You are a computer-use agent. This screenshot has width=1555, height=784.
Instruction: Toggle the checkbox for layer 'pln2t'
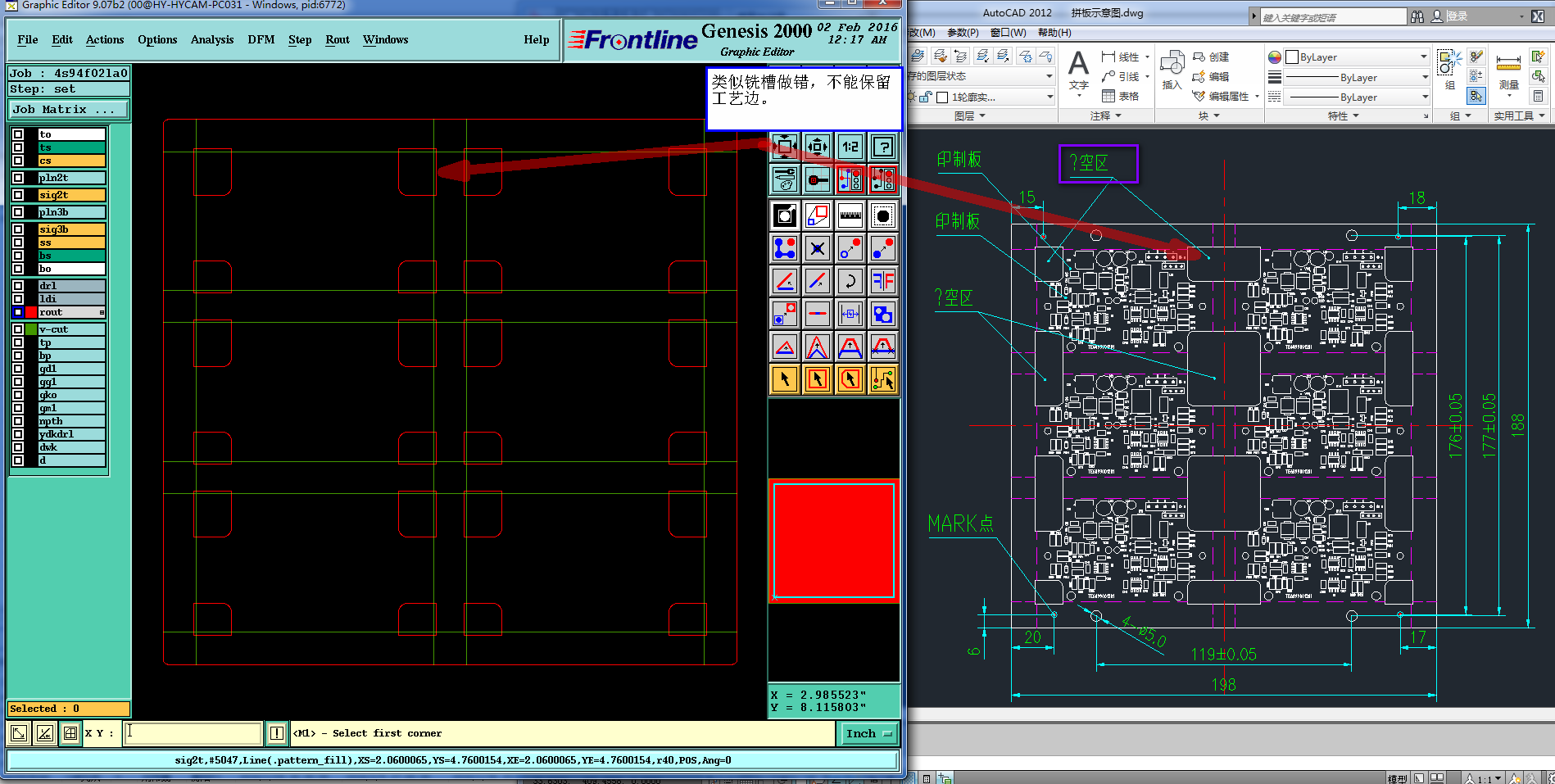[18, 178]
